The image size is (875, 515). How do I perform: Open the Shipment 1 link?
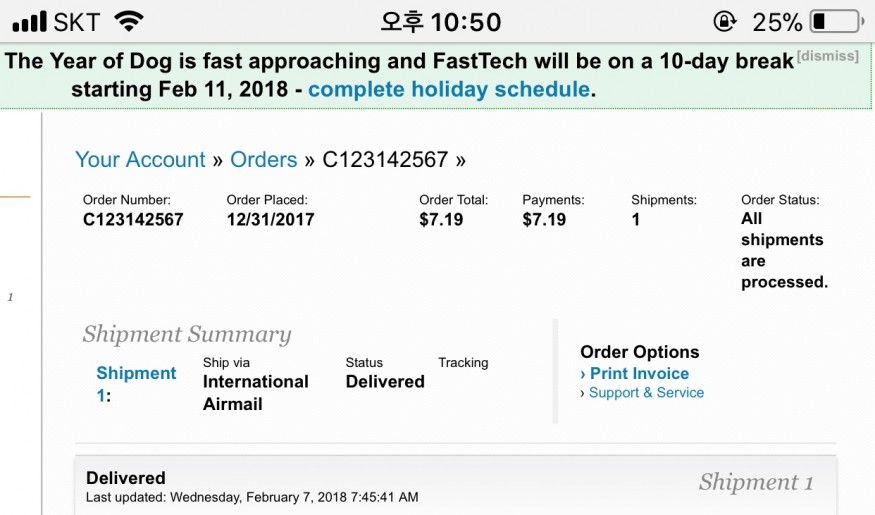136,384
